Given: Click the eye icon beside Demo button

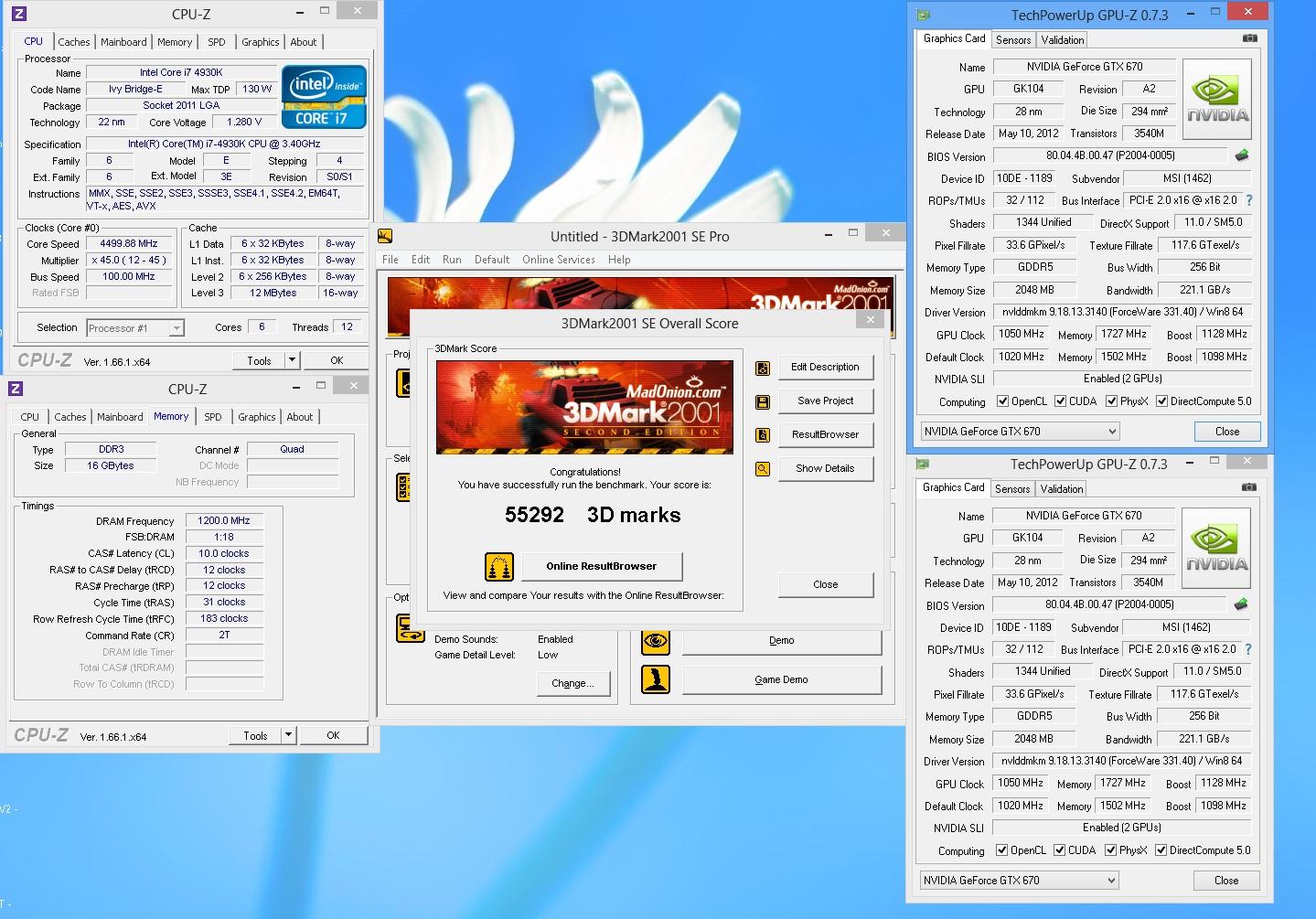Looking at the screenshot, I should 656,641.
